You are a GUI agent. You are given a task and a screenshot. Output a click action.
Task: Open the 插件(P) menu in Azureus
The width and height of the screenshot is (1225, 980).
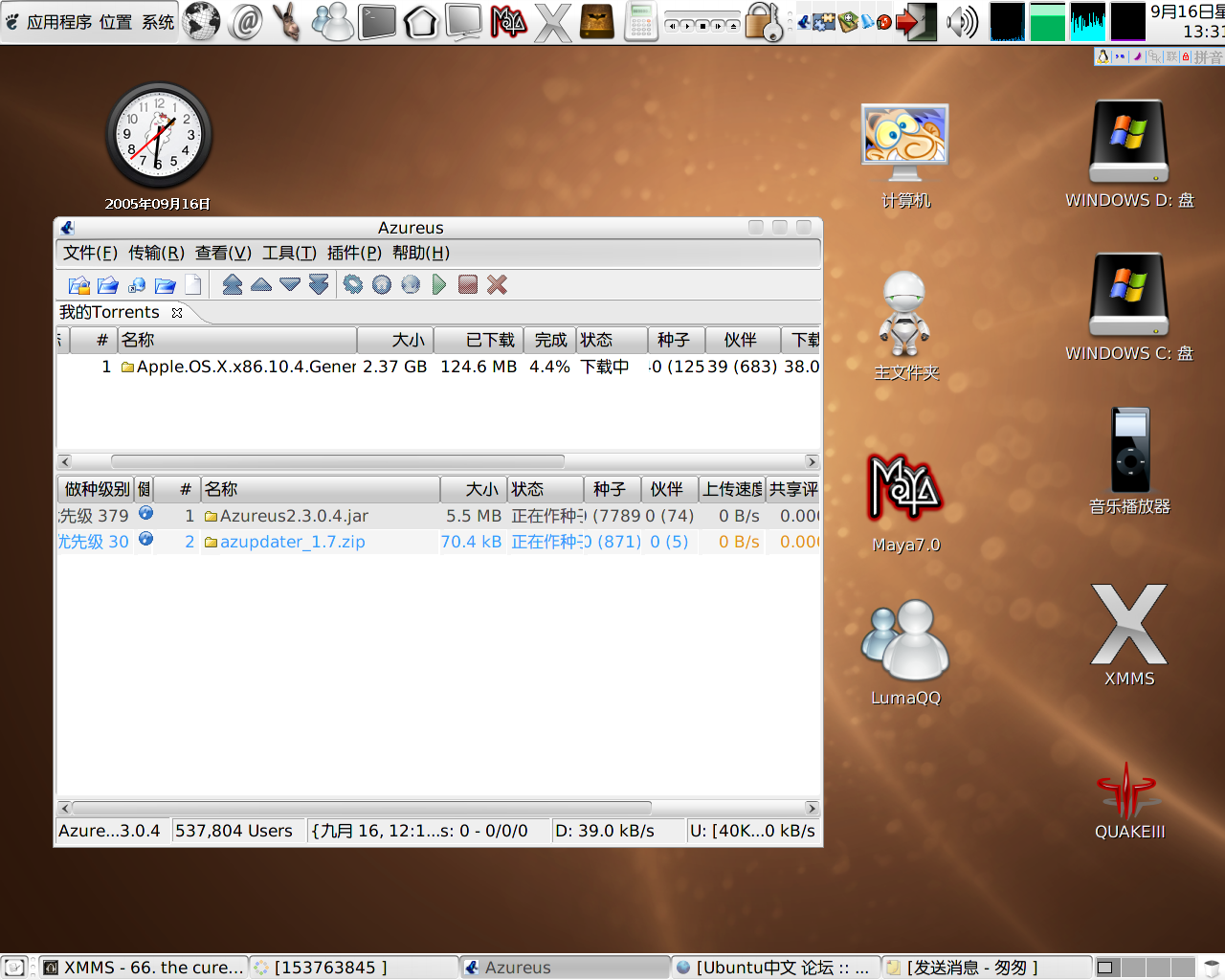click(354, 253)
